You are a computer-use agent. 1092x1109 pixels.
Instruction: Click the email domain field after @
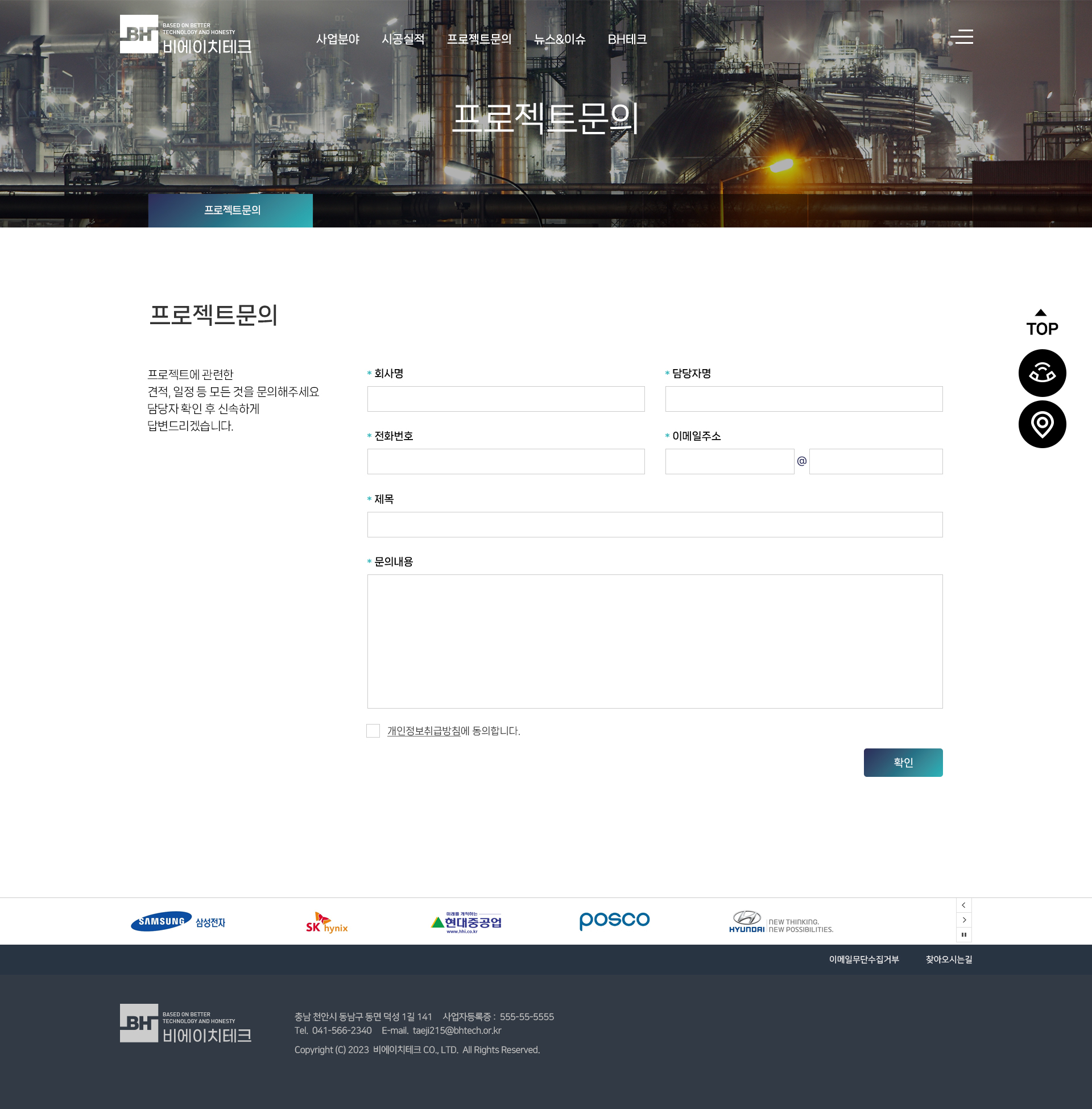point(876,462)
